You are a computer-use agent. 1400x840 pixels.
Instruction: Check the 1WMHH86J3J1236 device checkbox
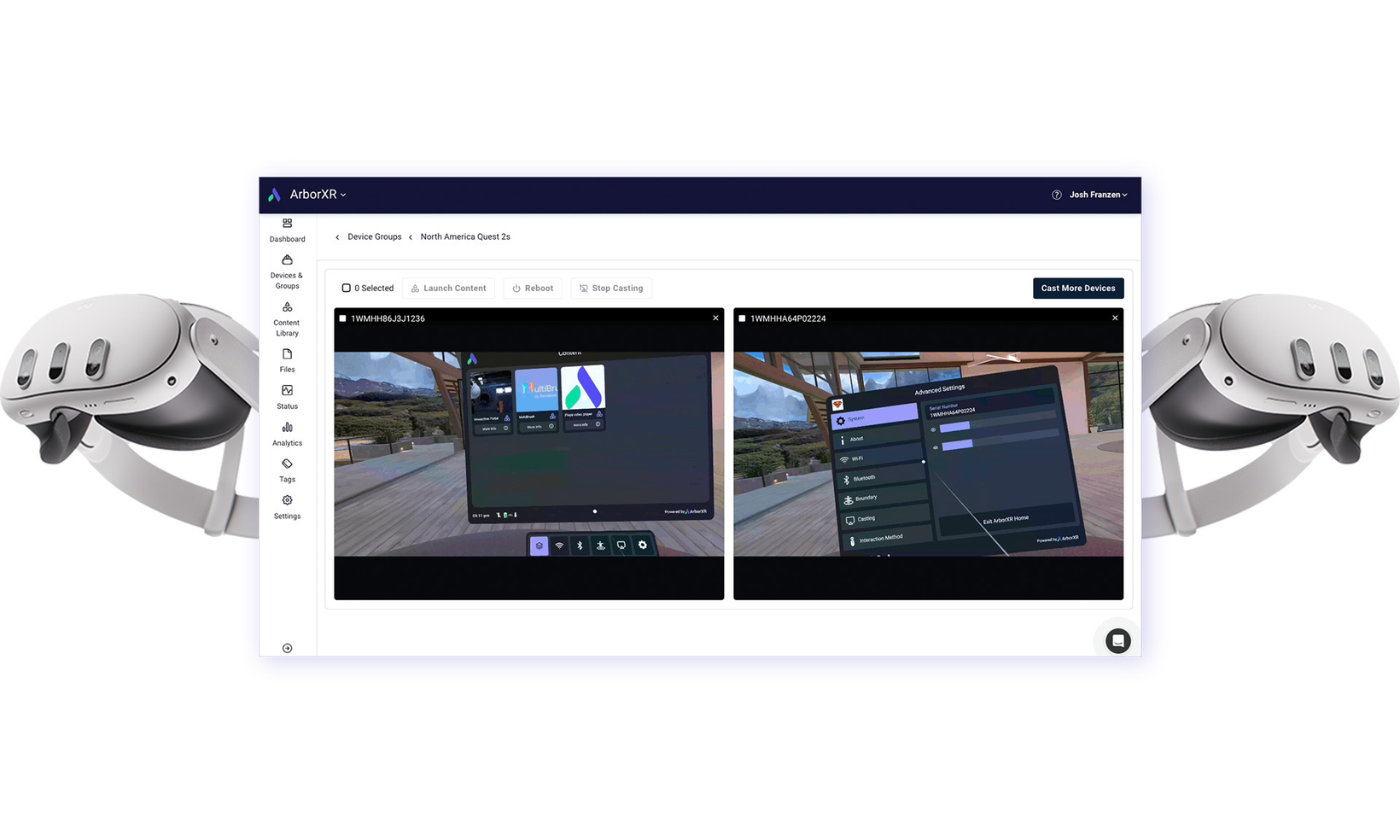tap(342, 318)
